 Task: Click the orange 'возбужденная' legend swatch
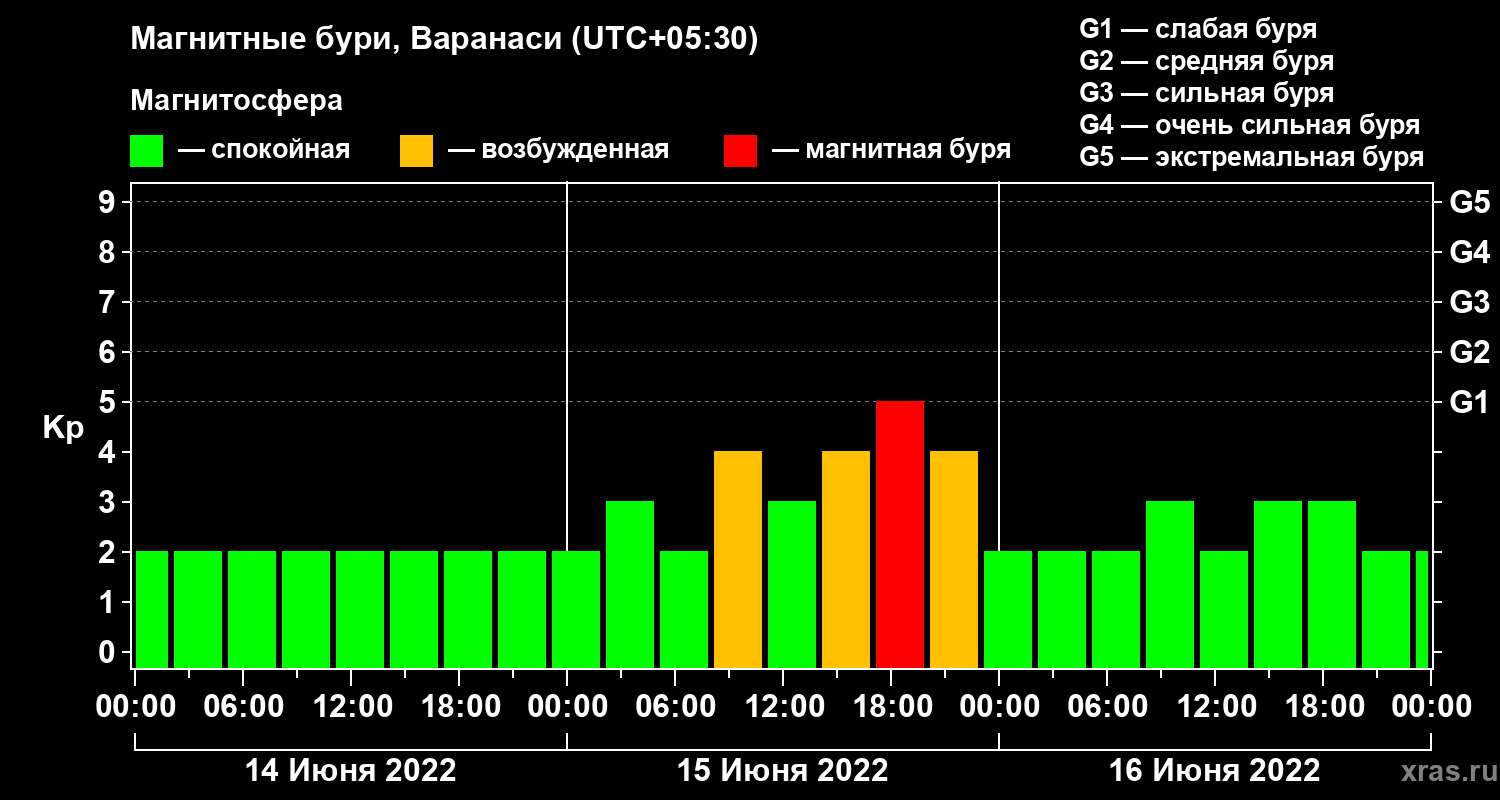416,151
